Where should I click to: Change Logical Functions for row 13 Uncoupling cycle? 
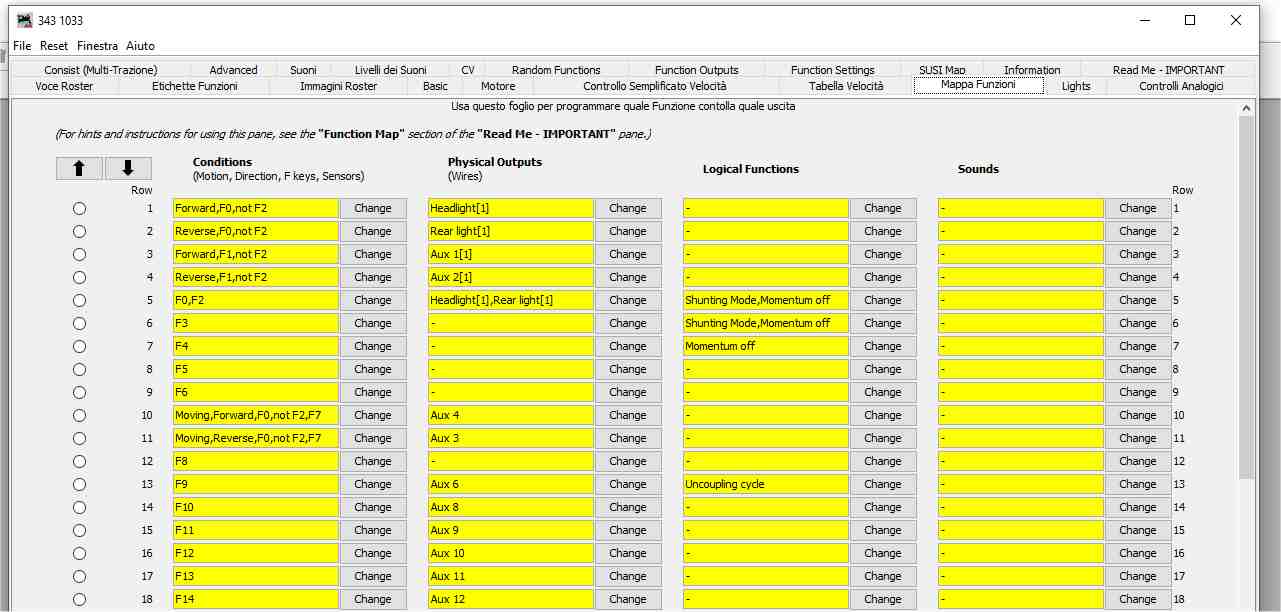(x=882, y=484)
